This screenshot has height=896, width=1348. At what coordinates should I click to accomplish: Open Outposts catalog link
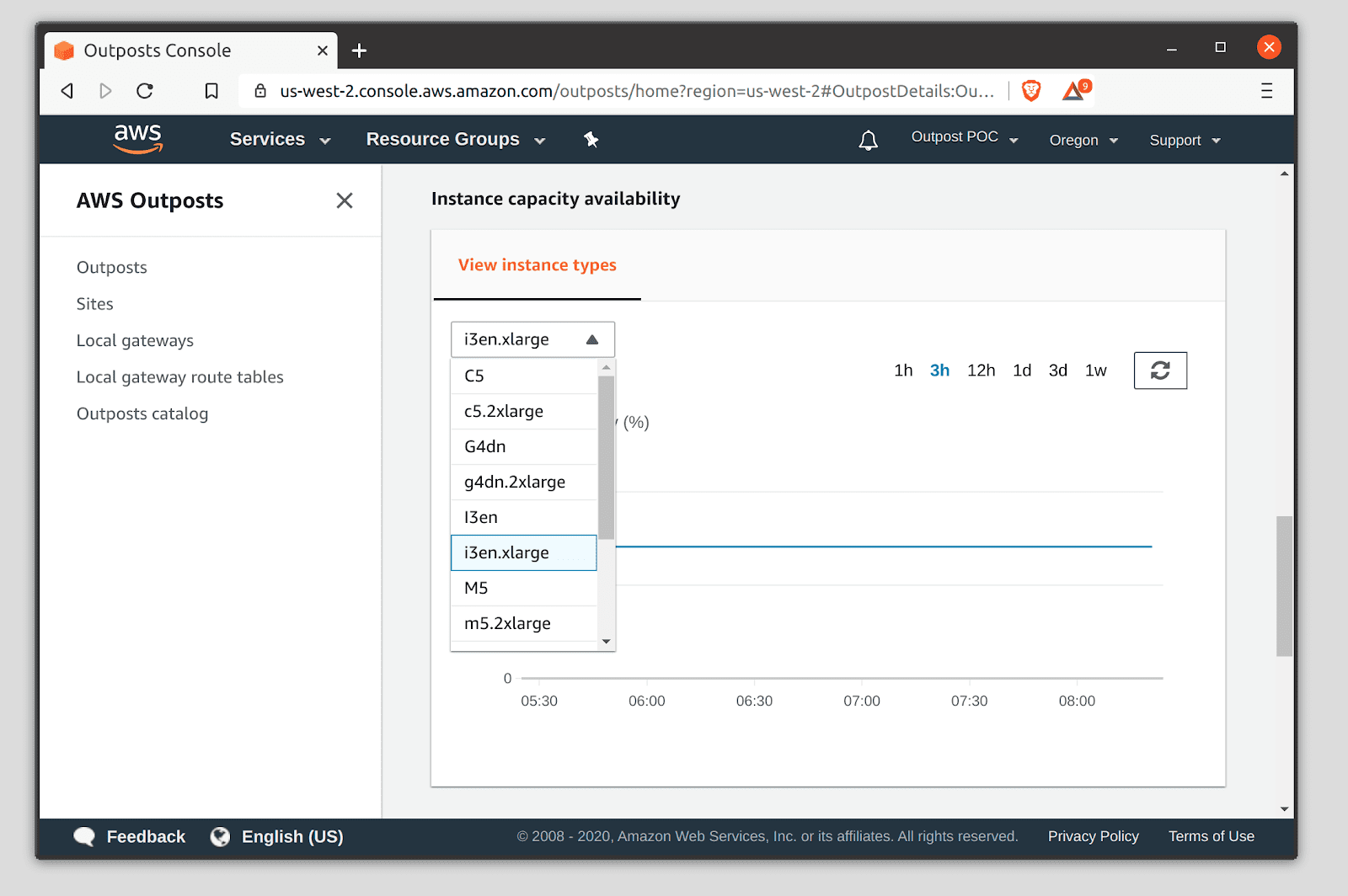tap(142, 413)
